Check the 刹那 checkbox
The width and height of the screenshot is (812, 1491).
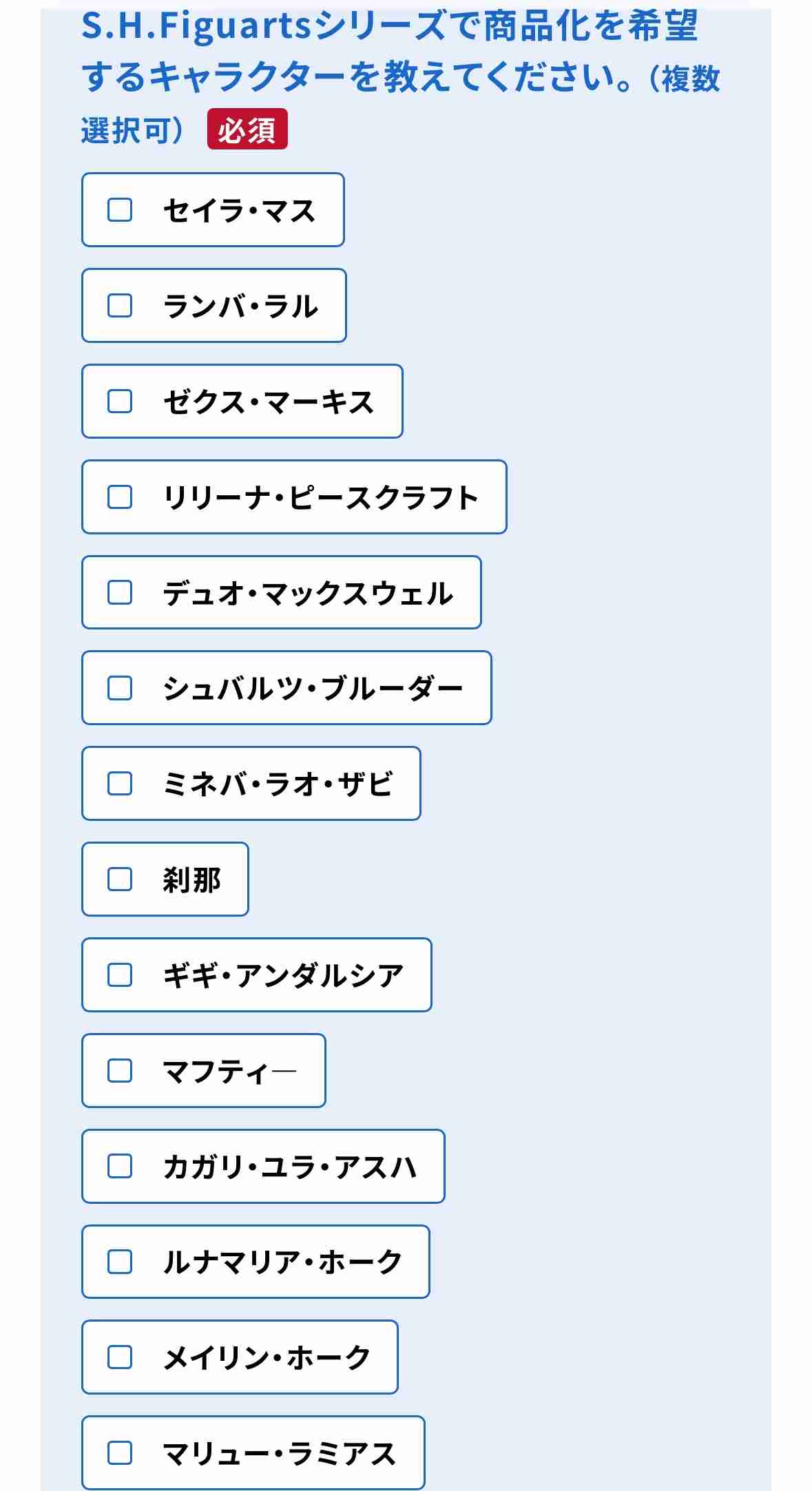click(x=120, y=879)
